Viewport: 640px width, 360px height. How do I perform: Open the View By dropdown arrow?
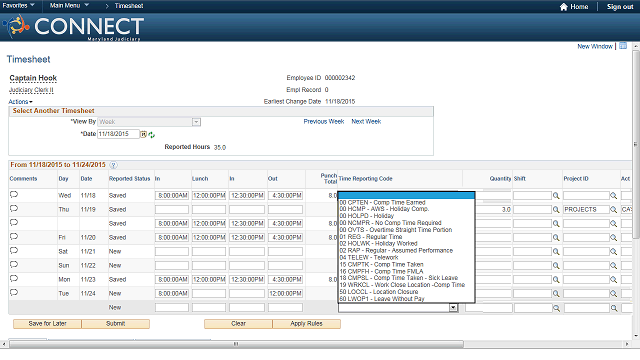pos(196,122)
